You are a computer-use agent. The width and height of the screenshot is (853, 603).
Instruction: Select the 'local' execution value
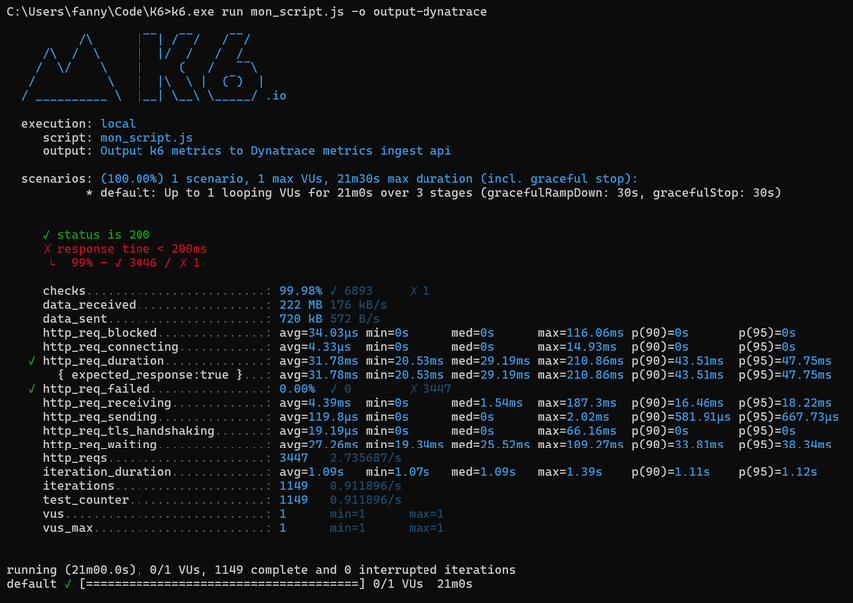point(119,123)
